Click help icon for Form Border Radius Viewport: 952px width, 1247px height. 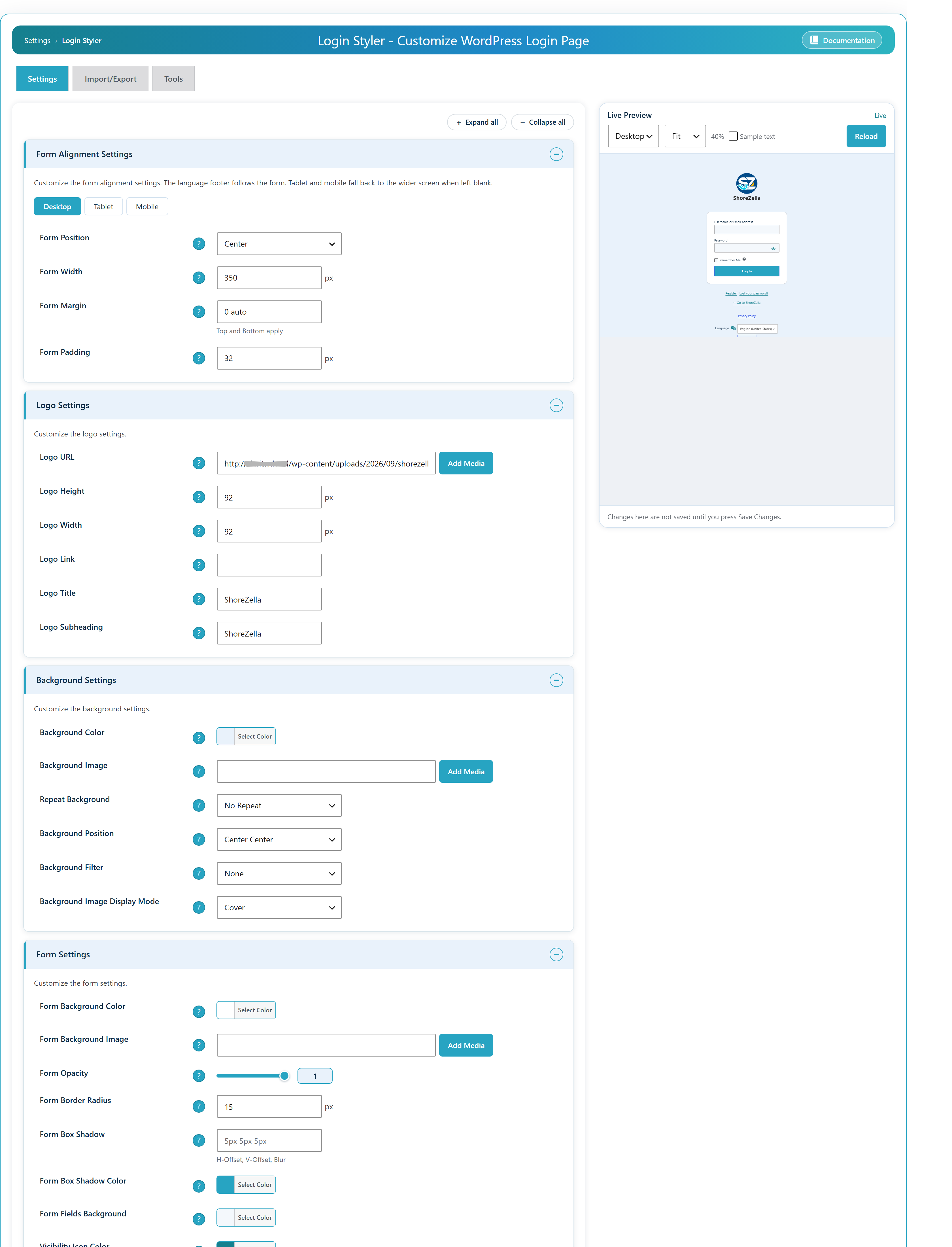199,1106
